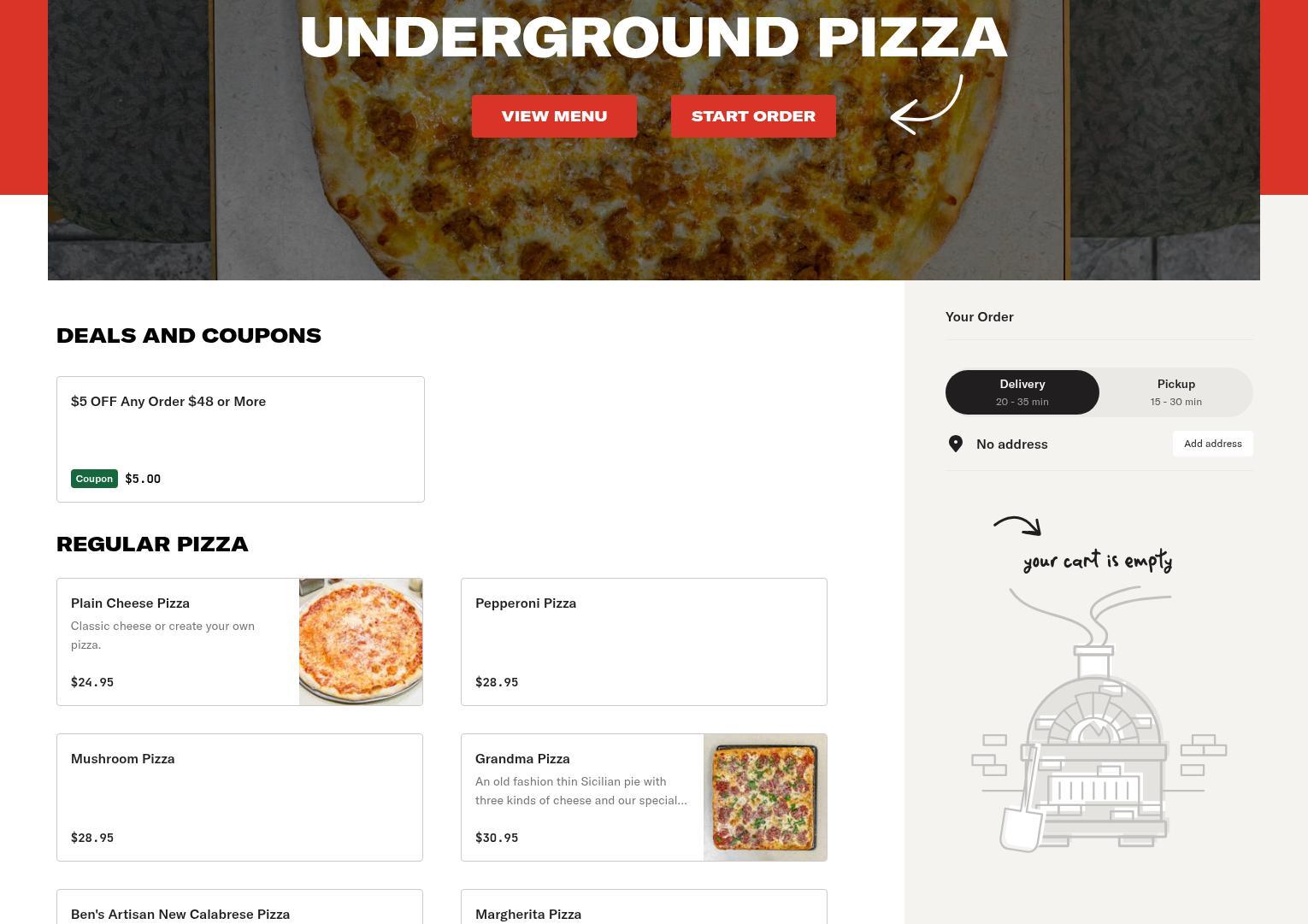
Task: Click the location pin icon beside No address
Action: click(956, 444)
